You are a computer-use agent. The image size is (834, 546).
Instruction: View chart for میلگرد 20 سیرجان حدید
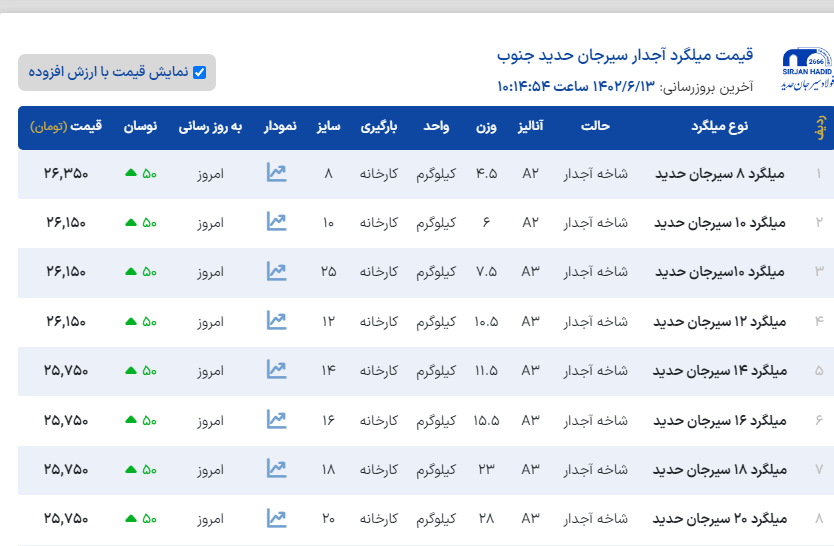click(276, 518)
